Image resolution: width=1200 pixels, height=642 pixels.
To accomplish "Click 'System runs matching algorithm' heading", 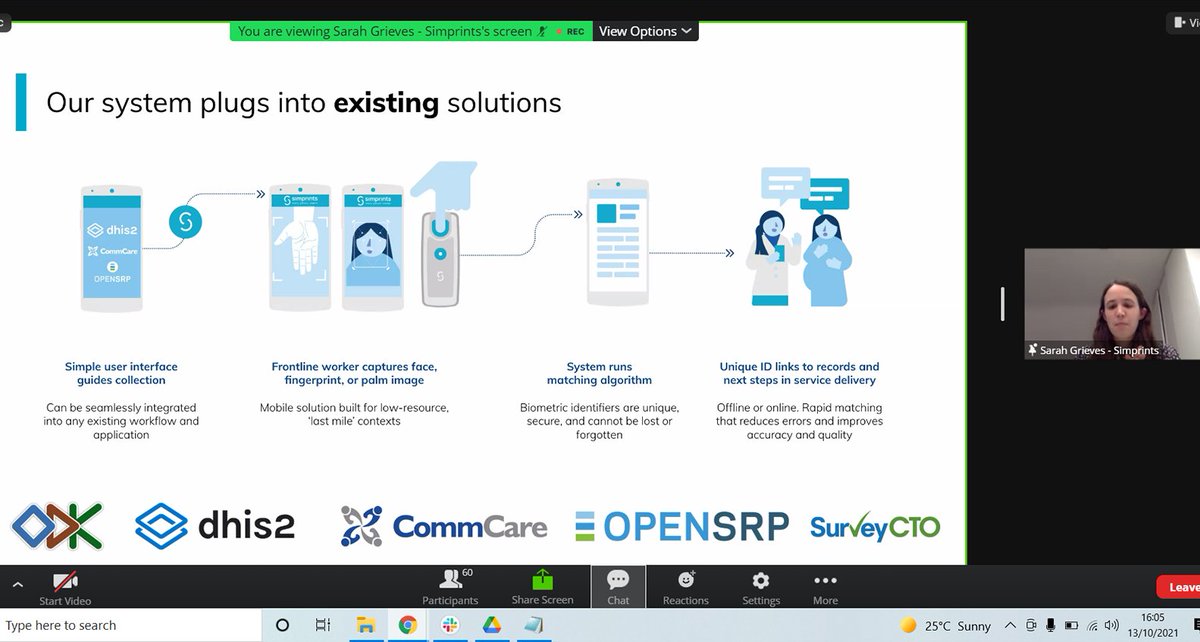I will coord(599,373).
